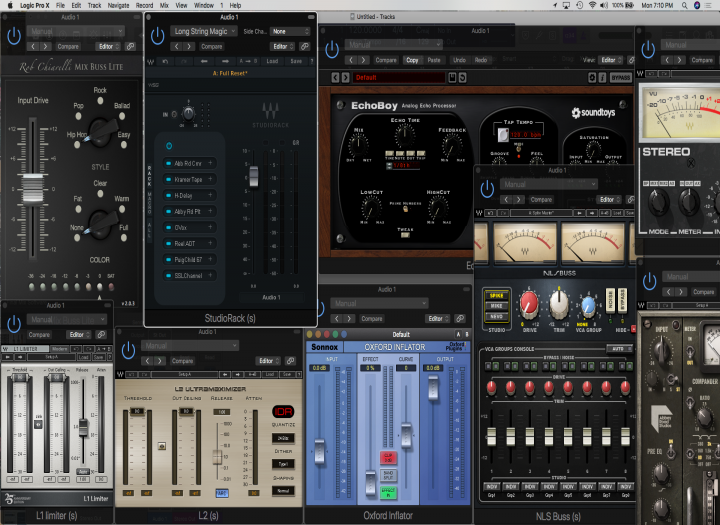Toggle the EchoBoy plugin window power button

coord(332,50)
